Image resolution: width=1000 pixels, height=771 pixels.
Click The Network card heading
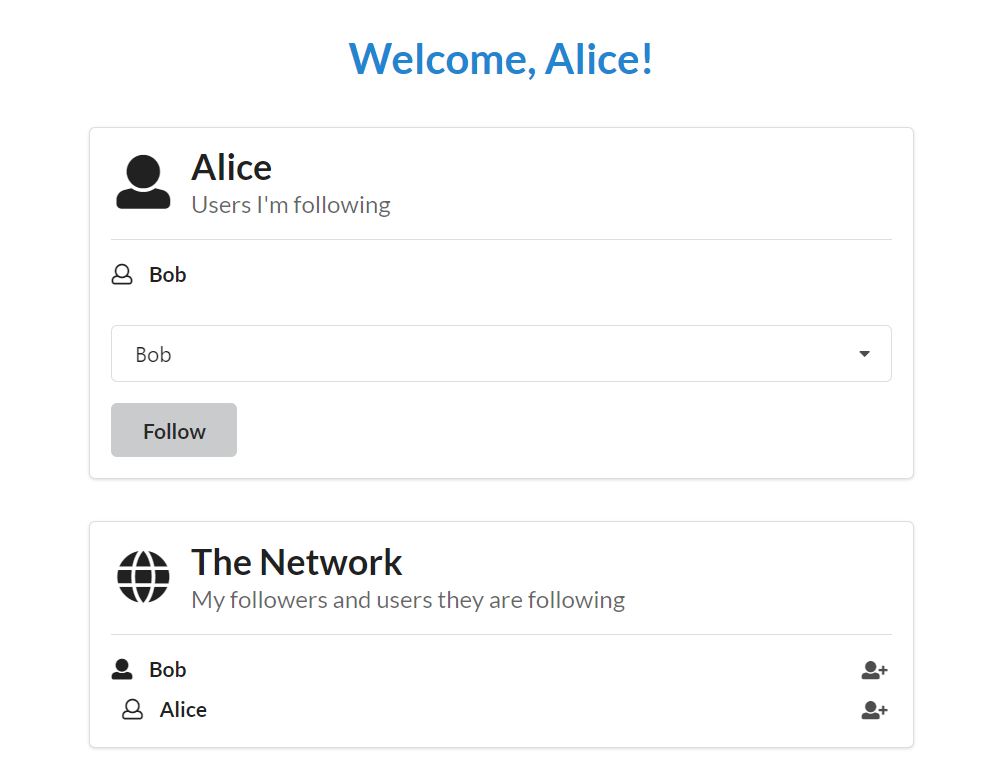pos(296,562)
